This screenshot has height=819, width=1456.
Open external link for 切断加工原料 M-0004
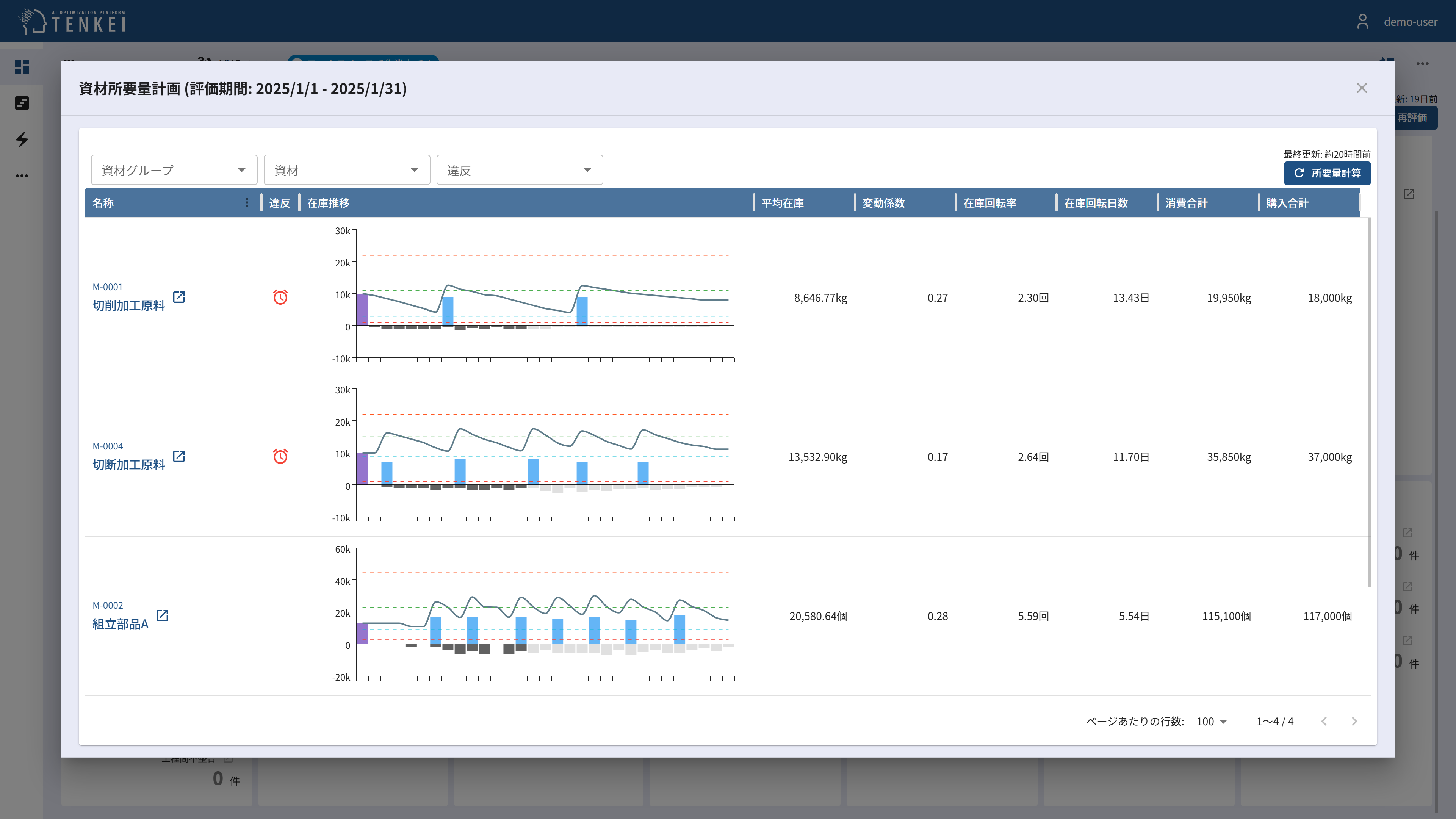click(178, 456)
